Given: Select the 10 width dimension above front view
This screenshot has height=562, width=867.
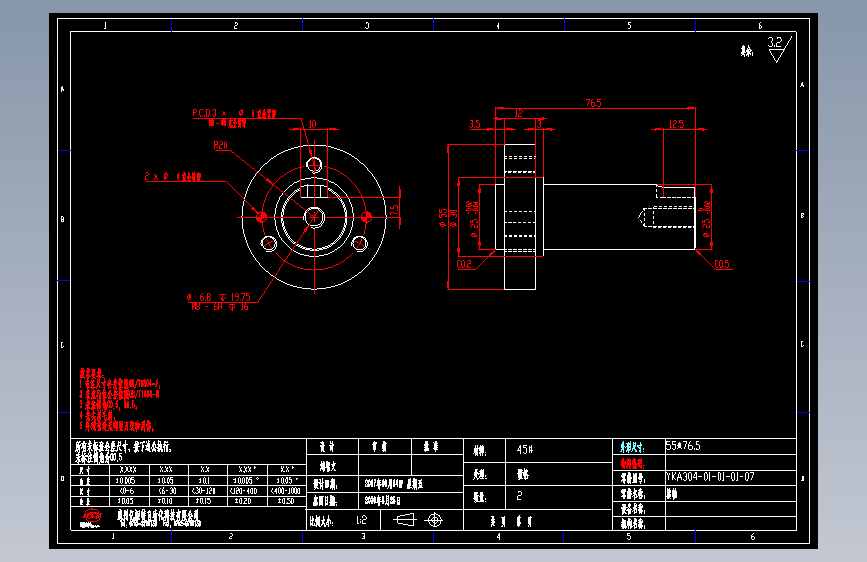Looking at the screenshot, I should click(312, 124).
